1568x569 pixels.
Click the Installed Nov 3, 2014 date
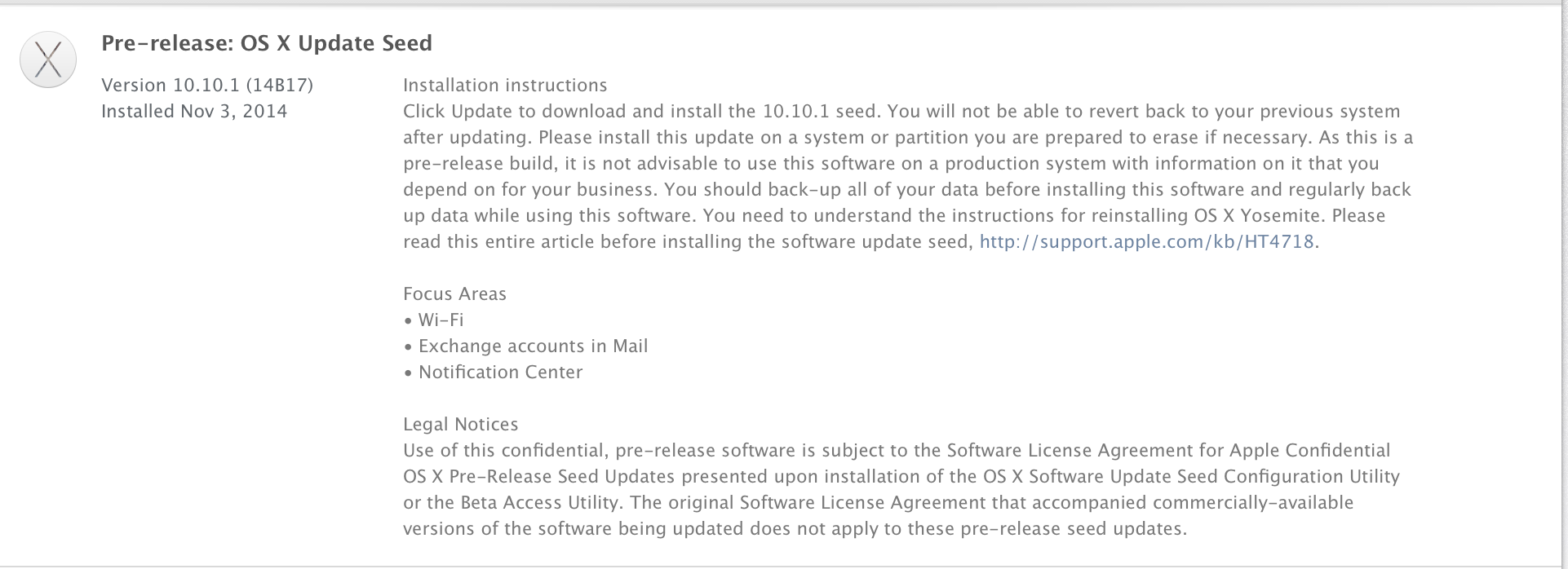(194, 112)
